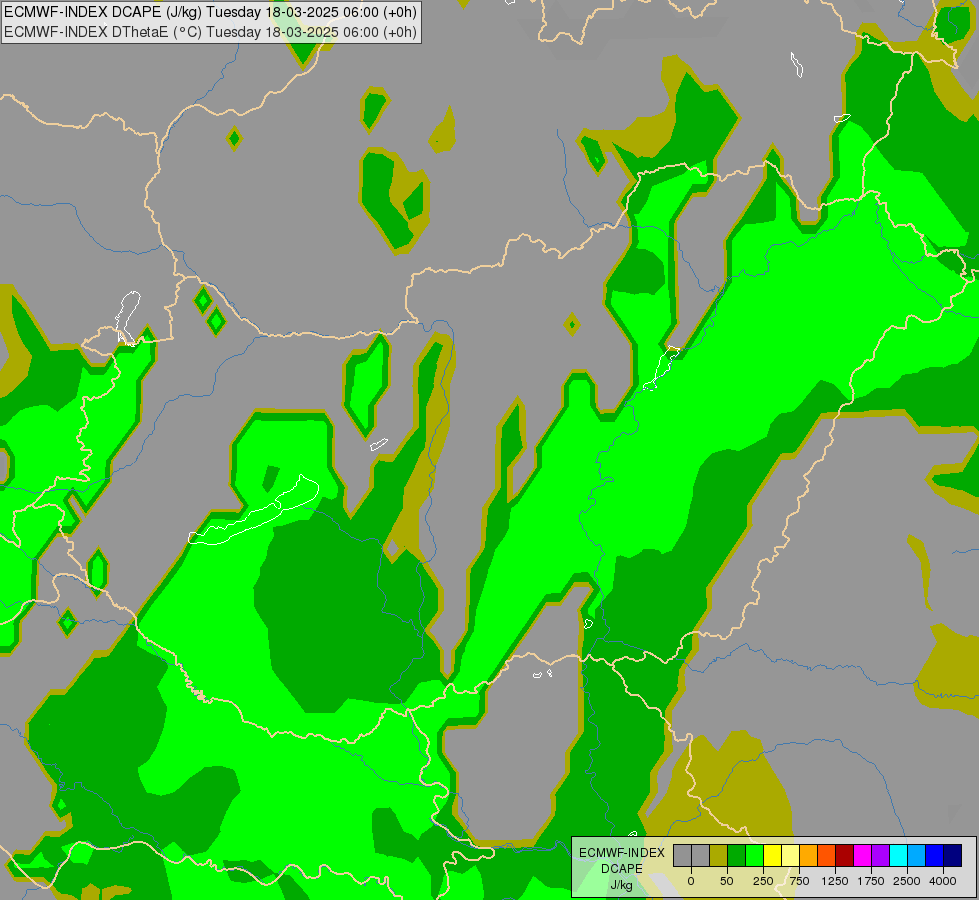Click the legend label 4000

(943, 881)
